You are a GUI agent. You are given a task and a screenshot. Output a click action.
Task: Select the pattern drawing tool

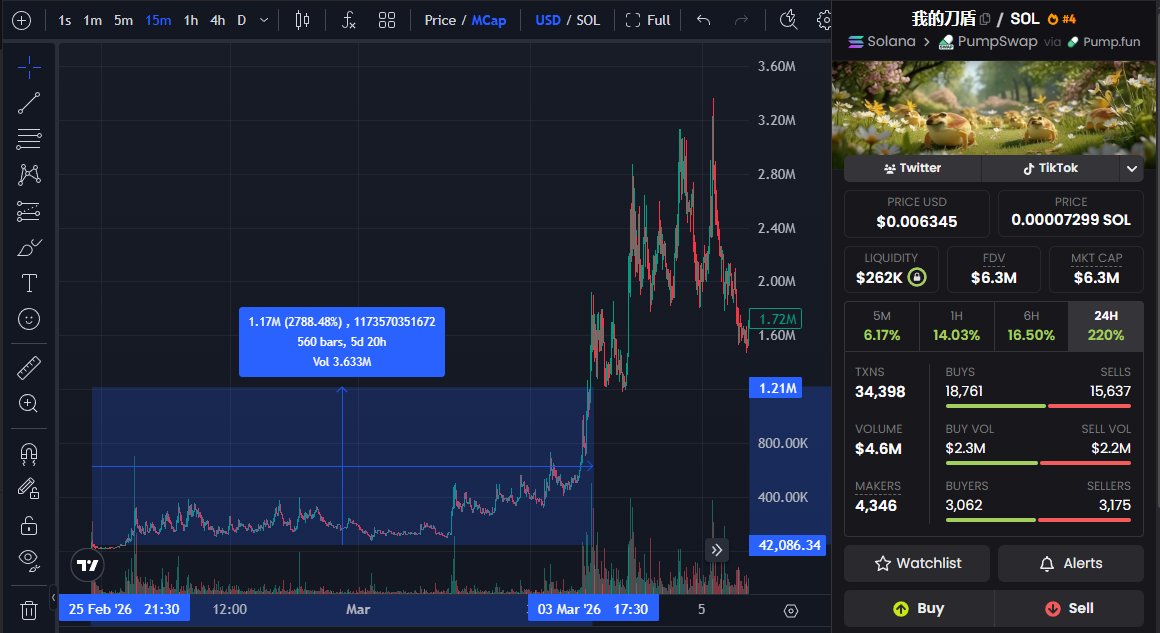point(29,175)
